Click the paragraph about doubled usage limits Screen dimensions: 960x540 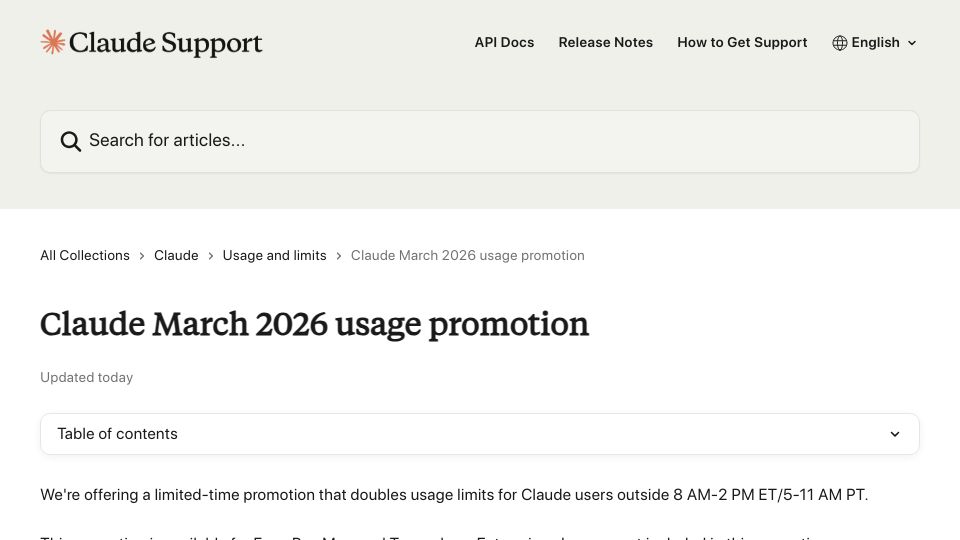click(x=454, y=495)
